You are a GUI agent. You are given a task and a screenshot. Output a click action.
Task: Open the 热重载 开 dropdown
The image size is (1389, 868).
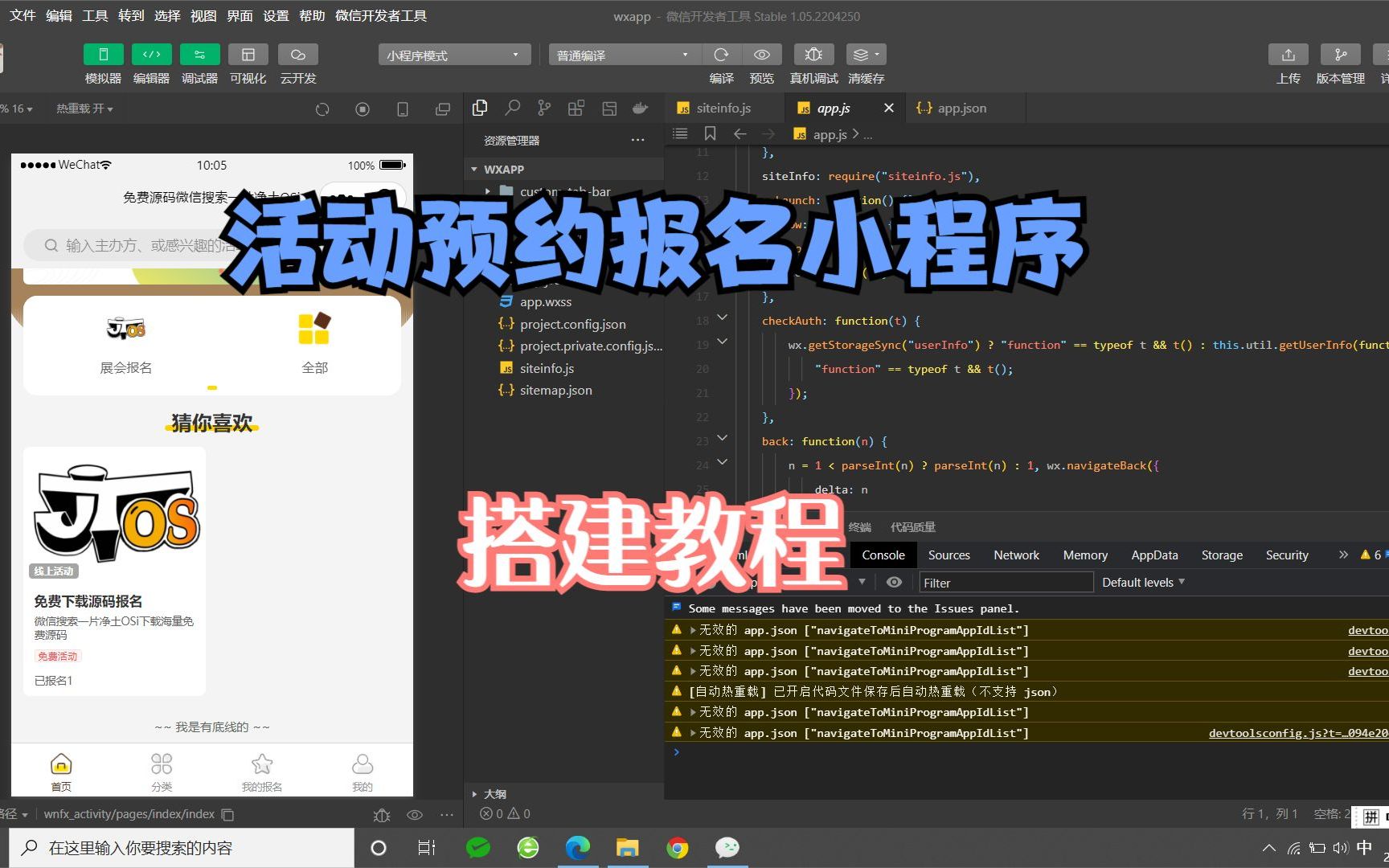tap(84, 108)
